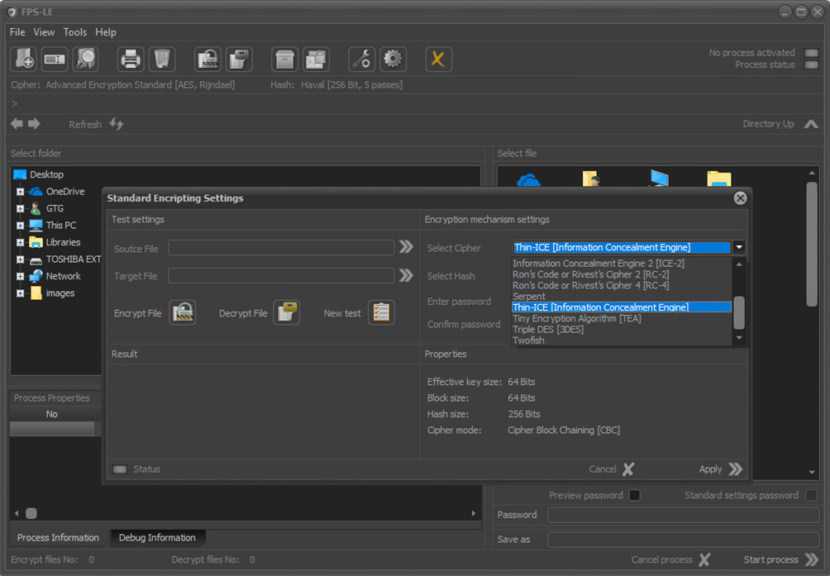Enable the Preview password checkbox
830x576 pixels.
tap(634, 495)
